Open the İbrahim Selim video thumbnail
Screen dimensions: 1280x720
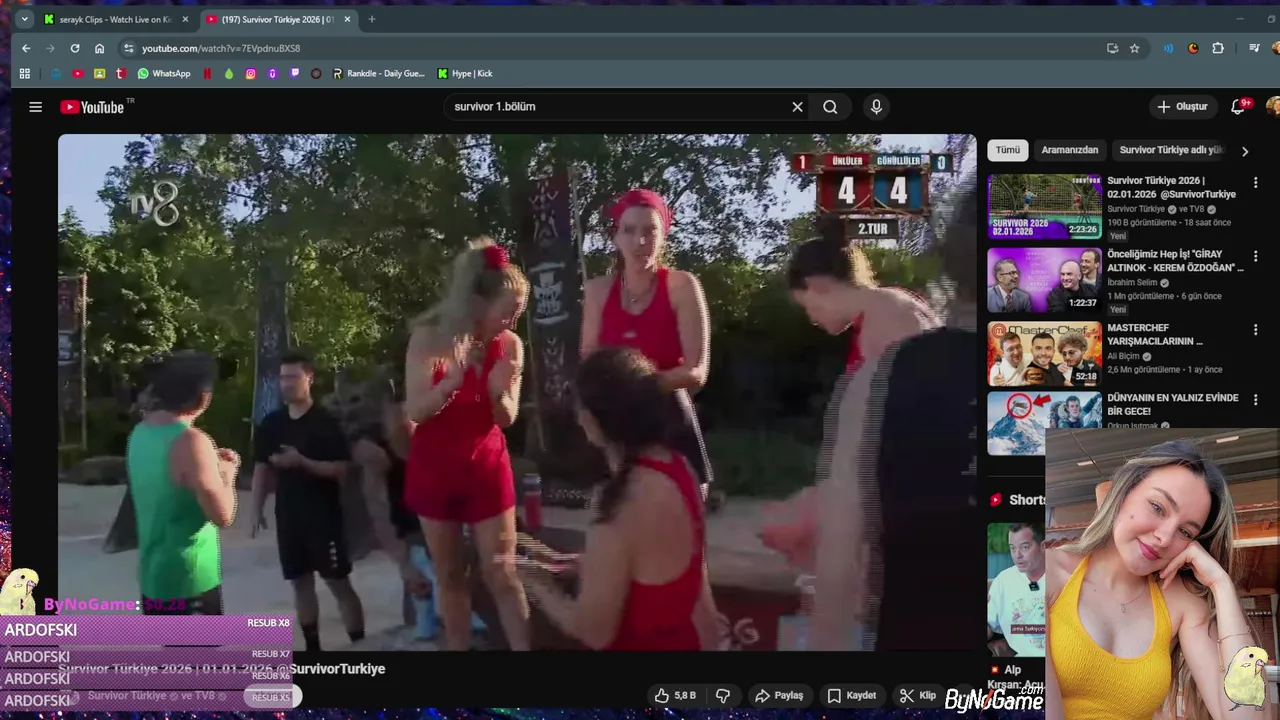pyautogui.click(x=1045, y=280)
